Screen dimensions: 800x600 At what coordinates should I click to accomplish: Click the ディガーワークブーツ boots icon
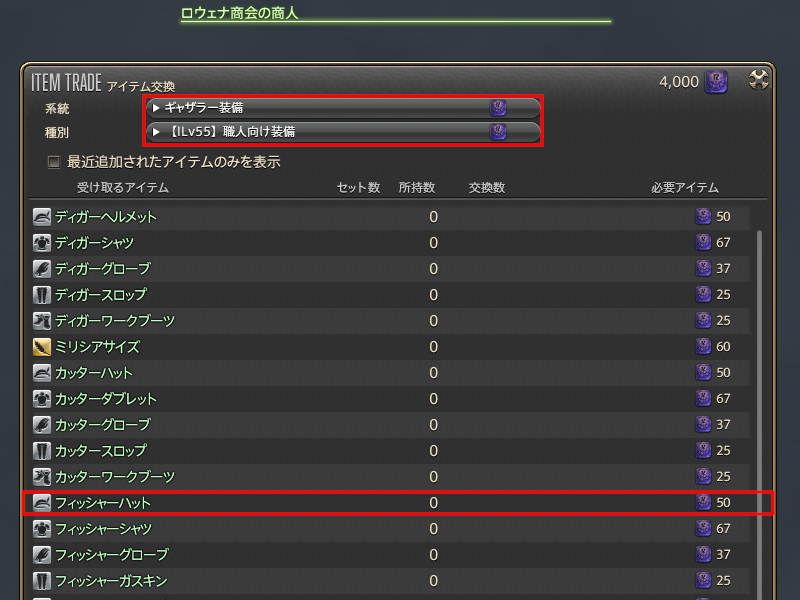click(42, 321)
